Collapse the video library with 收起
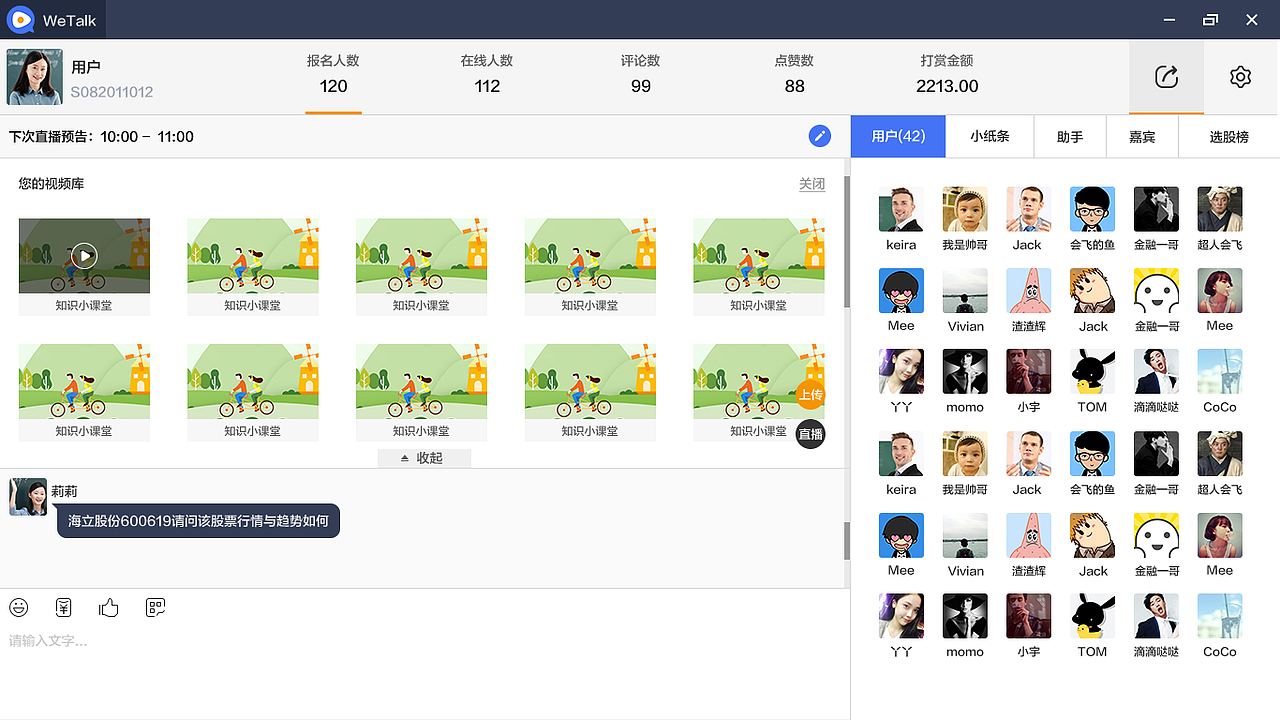 click(424, 458)
